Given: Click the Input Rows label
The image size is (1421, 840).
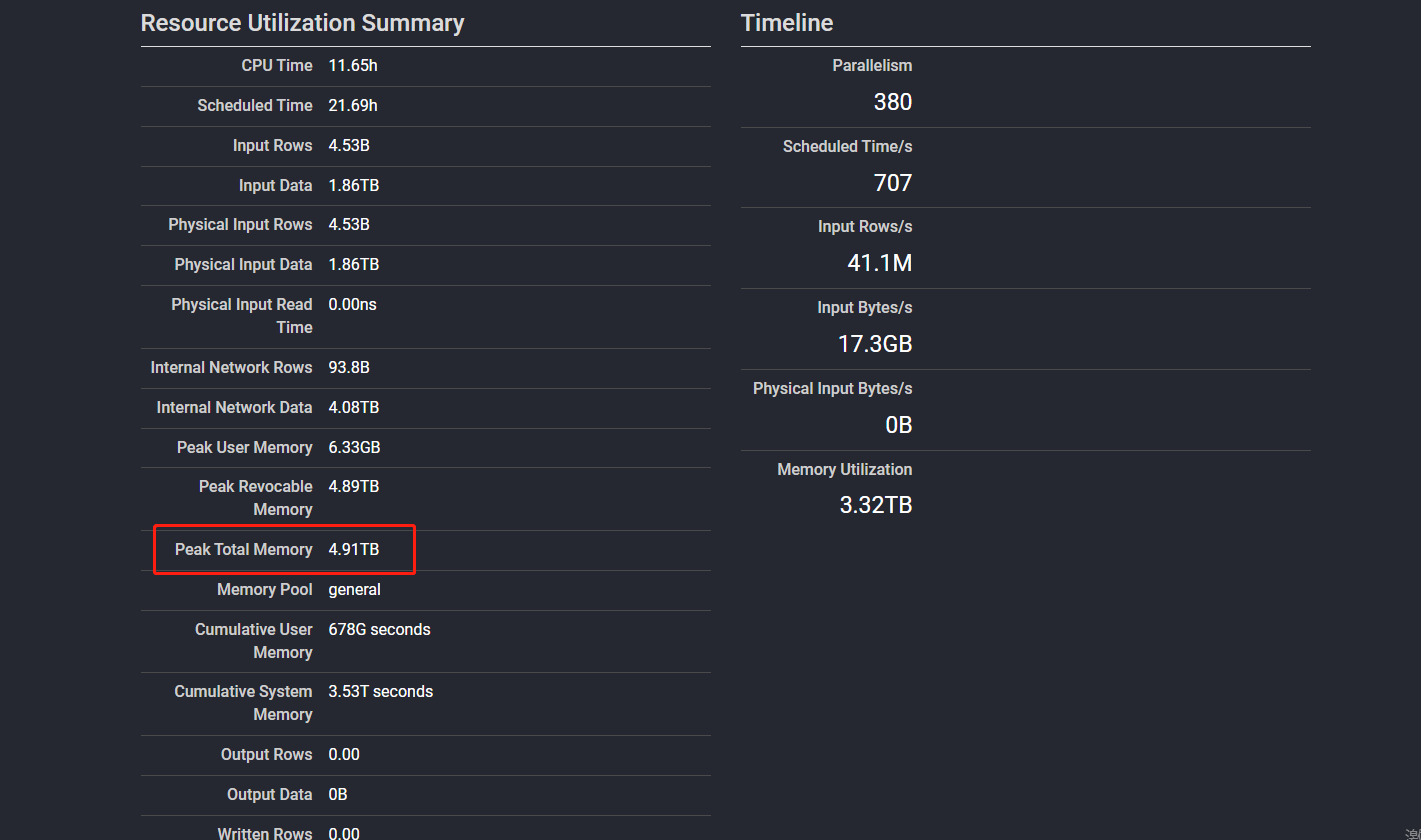Looking at the screenshot, I should (273, 145).
